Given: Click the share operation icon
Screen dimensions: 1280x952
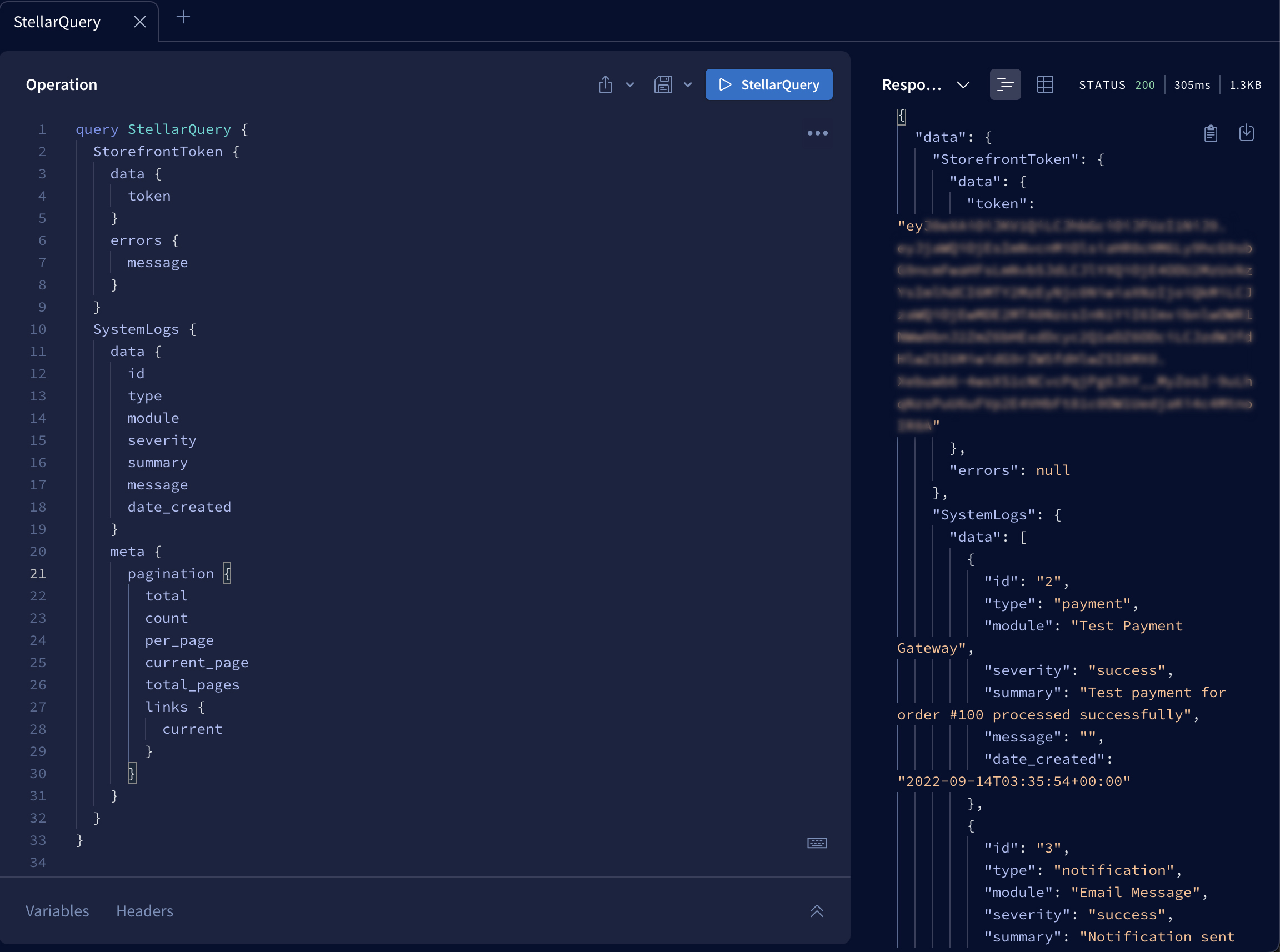Looking at the screenshot, I should pos(605,85).
